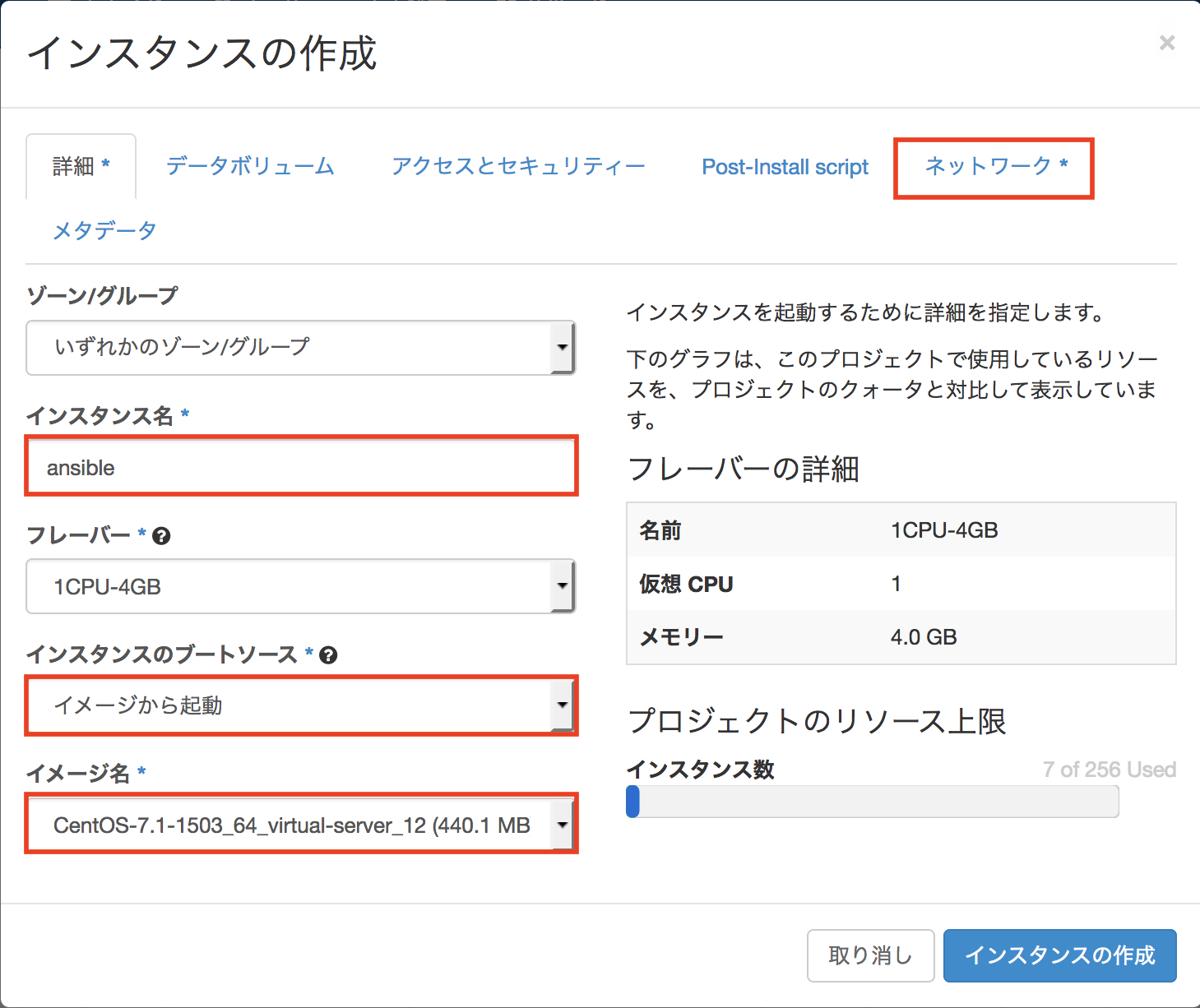Click the インスタンスの作成 button
1200x1008 pixels.
pyautogui.click(x=1059, y=955)
